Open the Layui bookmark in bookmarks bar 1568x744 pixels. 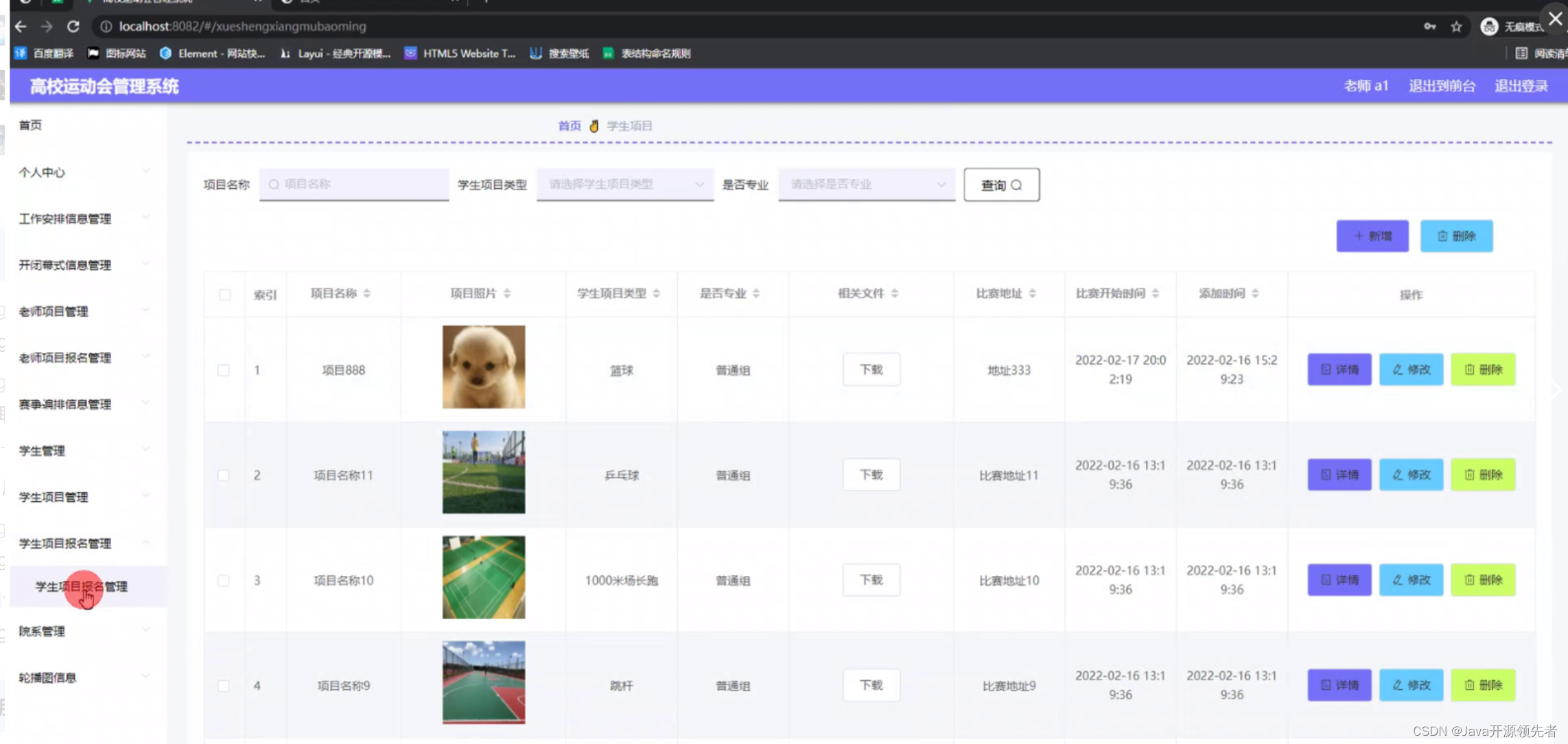click(336, 54)
